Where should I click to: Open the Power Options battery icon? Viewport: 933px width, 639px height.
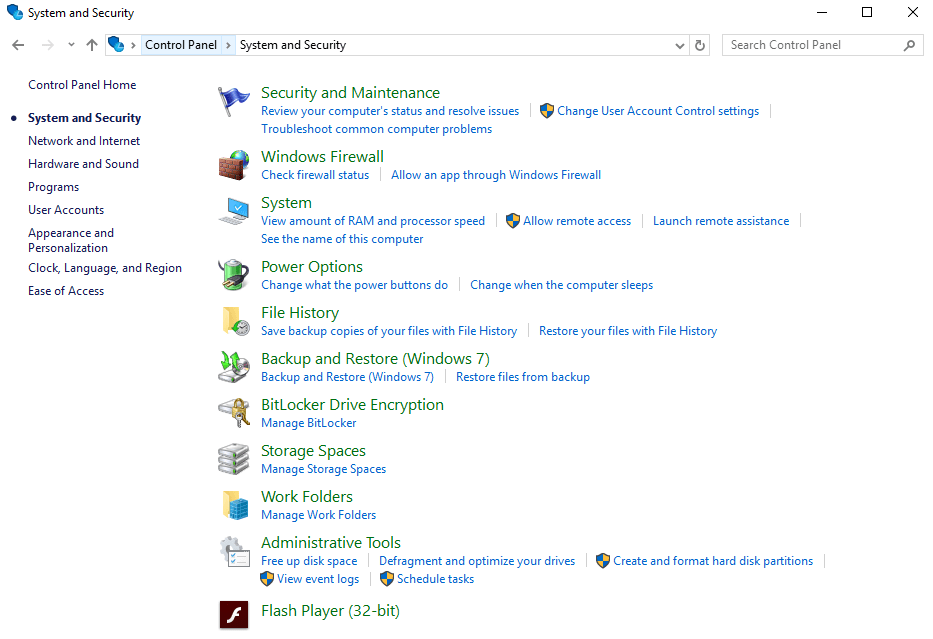[234, 275]
